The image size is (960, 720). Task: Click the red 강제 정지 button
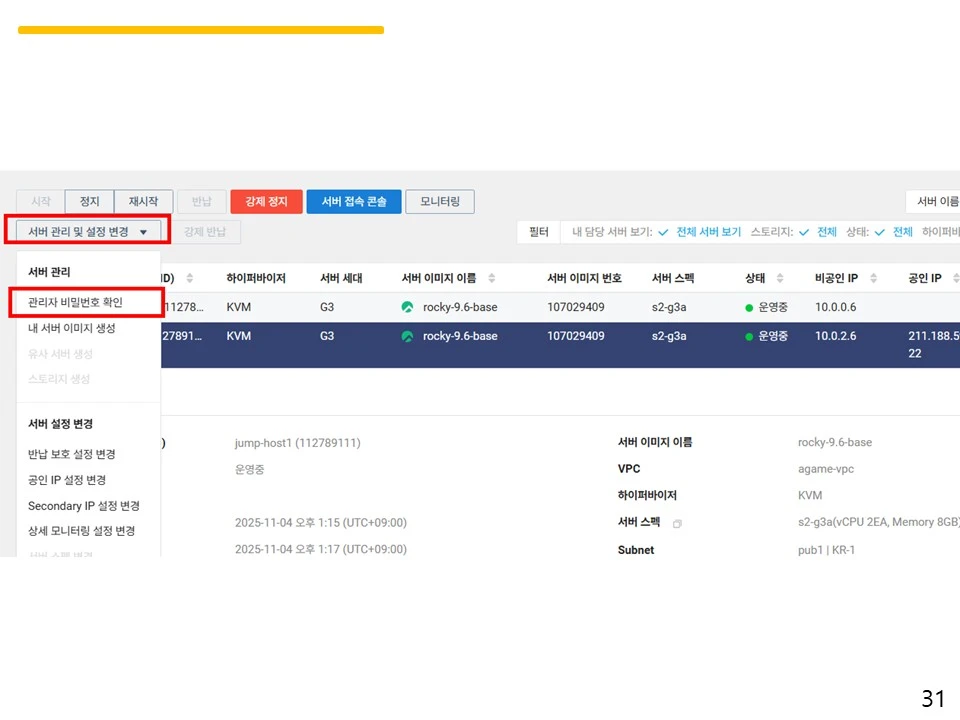pyautogui.click(x=266, y=201)
